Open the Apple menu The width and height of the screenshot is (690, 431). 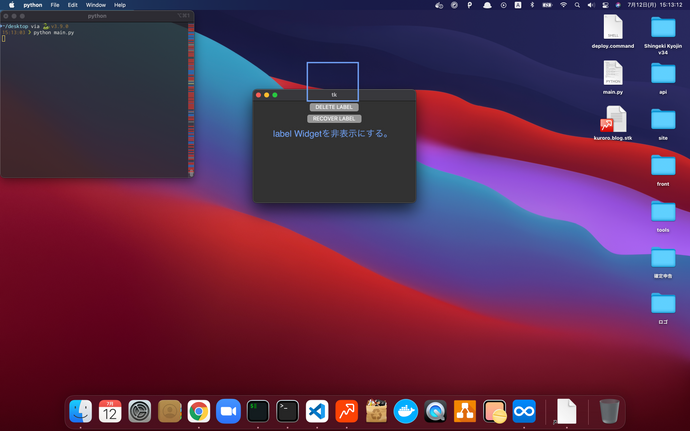click(x=11, y=5)
